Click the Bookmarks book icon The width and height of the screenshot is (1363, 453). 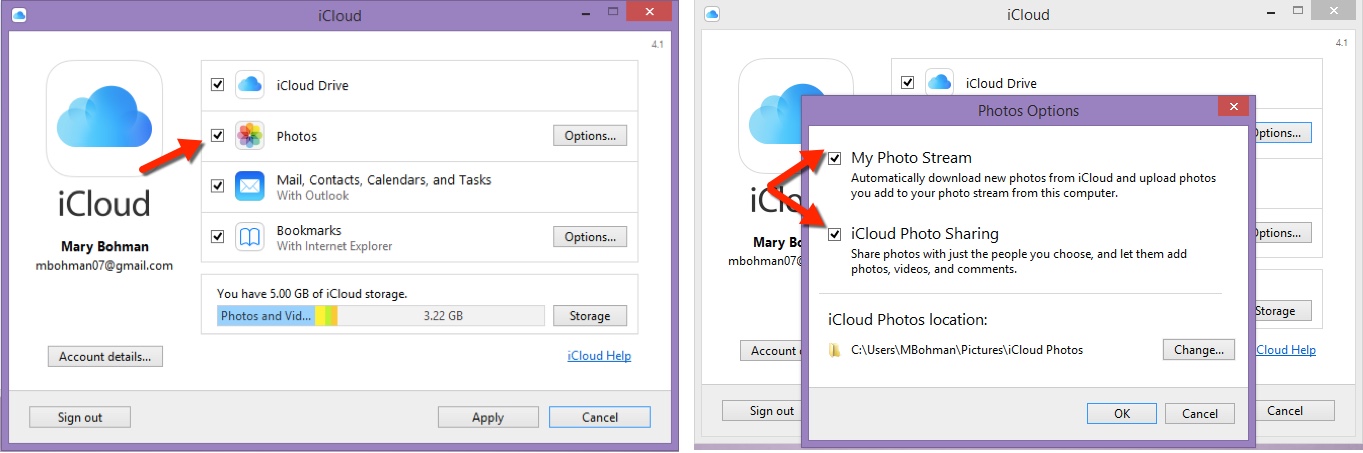tap(249, 237)
